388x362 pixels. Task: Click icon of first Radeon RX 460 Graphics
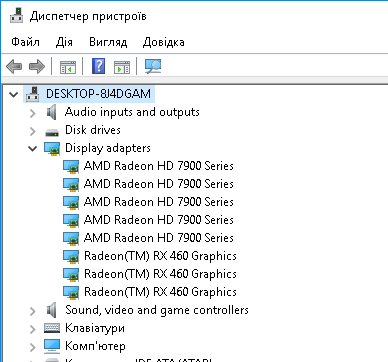pyautogui.click(x=71, y=257)
